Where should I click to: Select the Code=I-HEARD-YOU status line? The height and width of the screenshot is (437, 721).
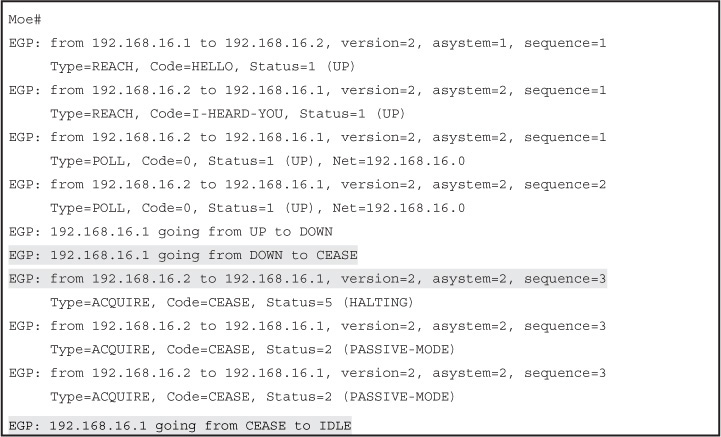(228, 114)
